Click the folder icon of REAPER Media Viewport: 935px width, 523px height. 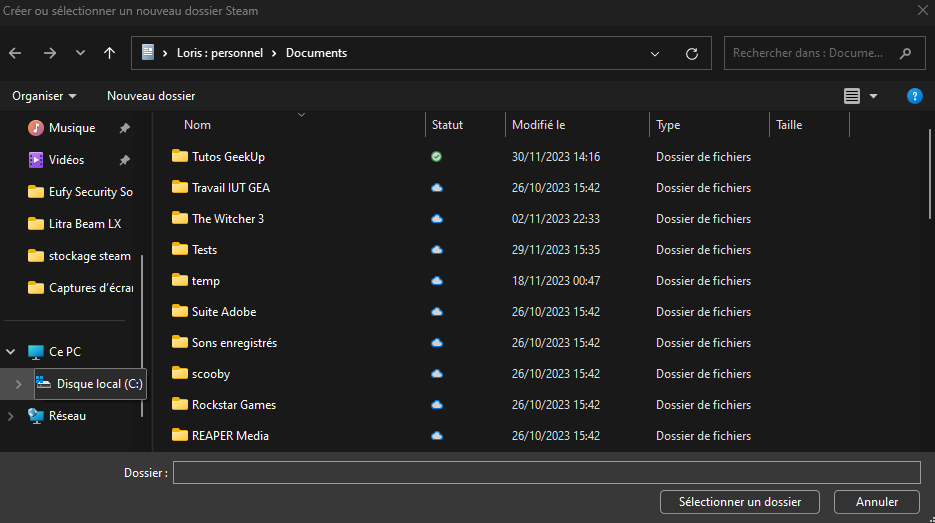[x=179, y=435]
